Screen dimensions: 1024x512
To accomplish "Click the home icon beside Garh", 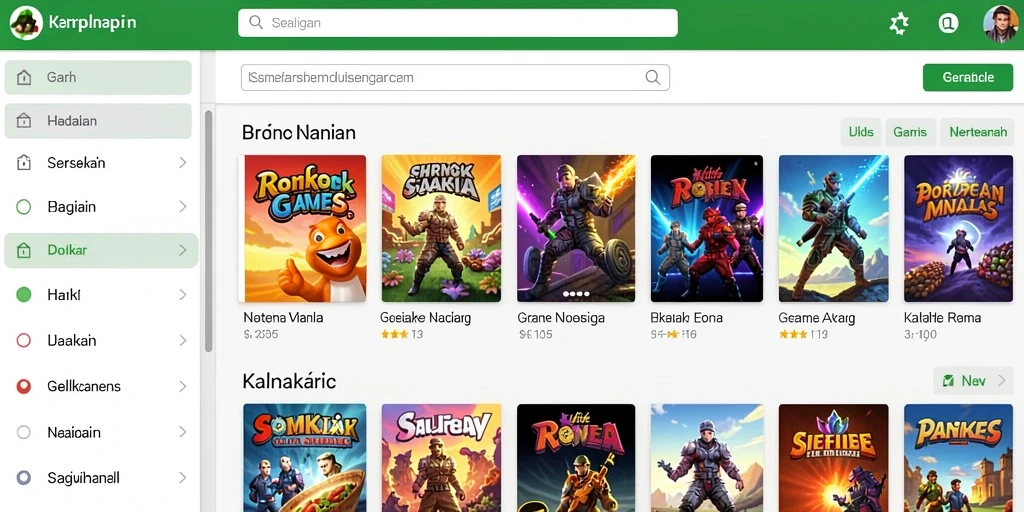I will (x=24, y=78).
